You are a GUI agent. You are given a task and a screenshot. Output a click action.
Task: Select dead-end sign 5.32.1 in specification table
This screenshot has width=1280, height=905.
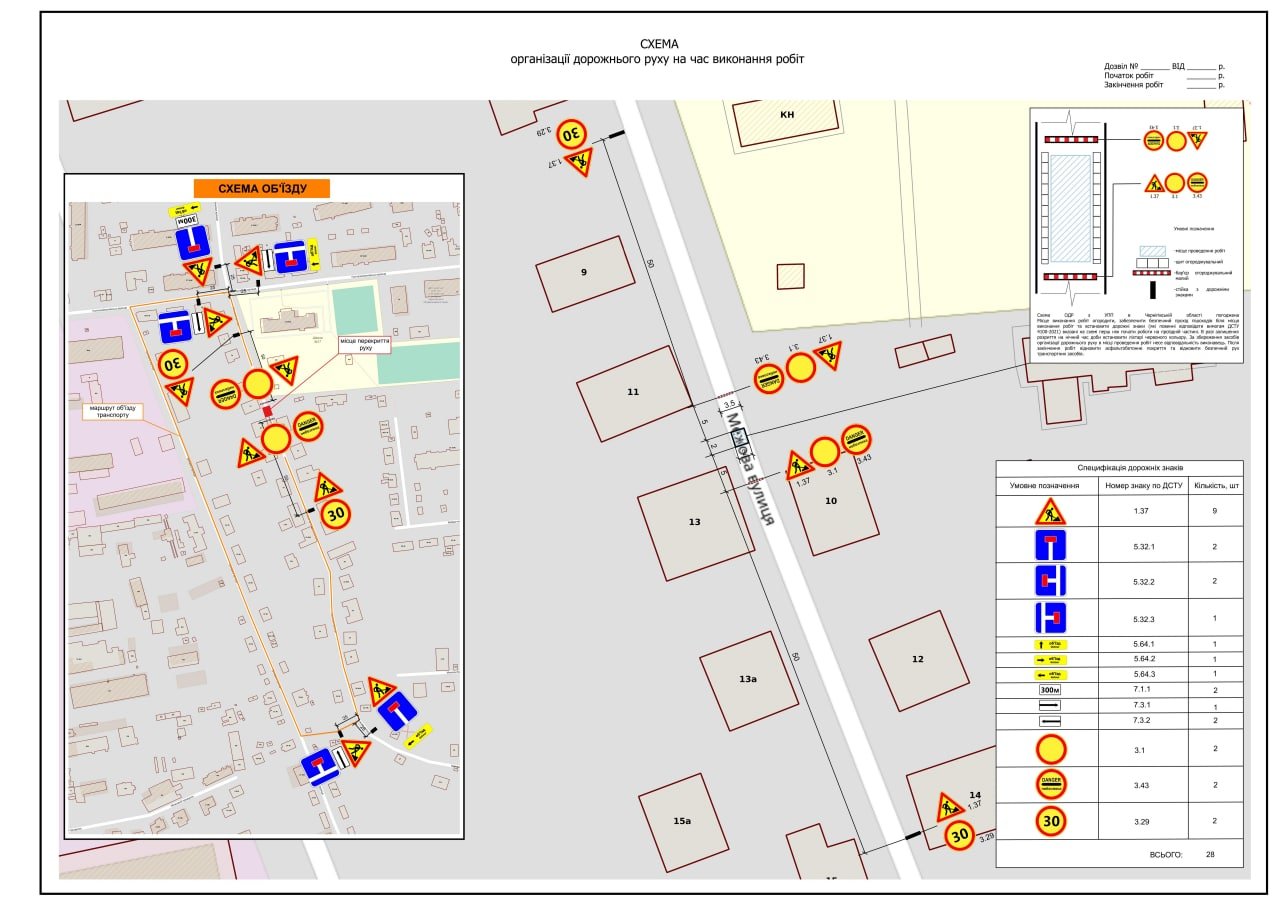[1050, 546]
